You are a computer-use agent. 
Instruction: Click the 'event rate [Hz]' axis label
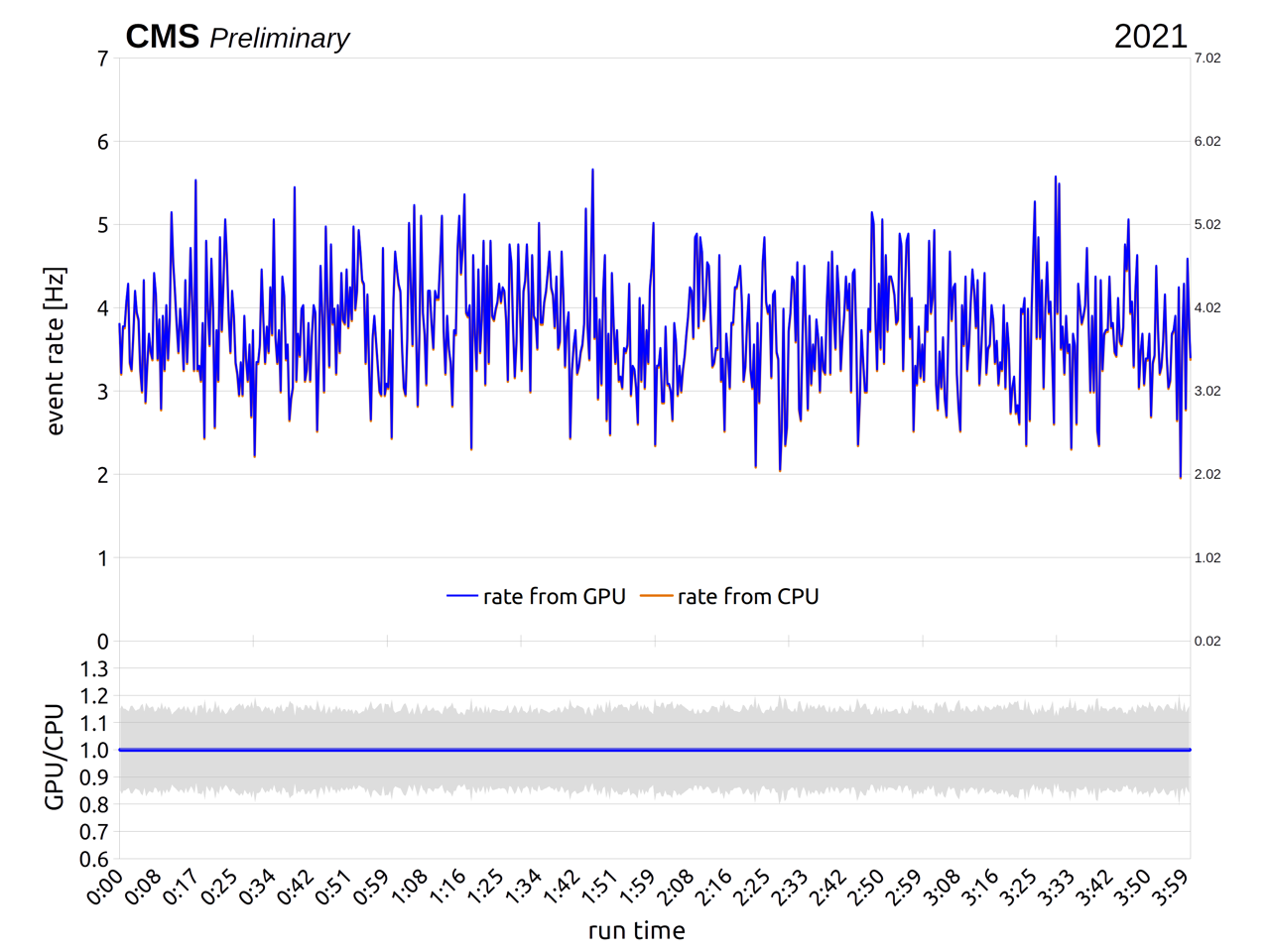(x=56, y=351)
